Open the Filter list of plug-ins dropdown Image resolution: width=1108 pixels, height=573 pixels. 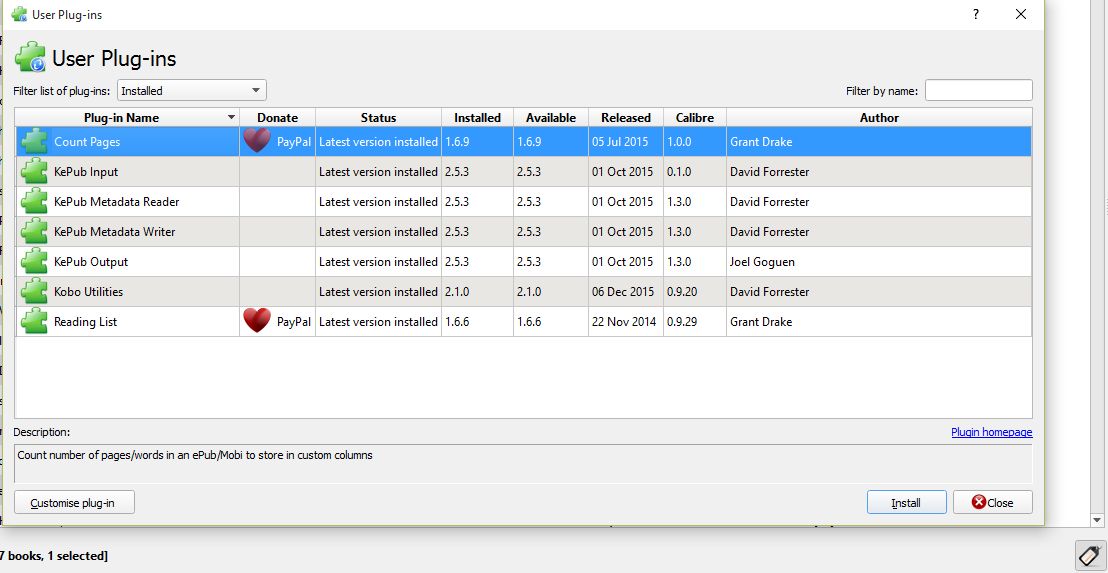[191, 90]
